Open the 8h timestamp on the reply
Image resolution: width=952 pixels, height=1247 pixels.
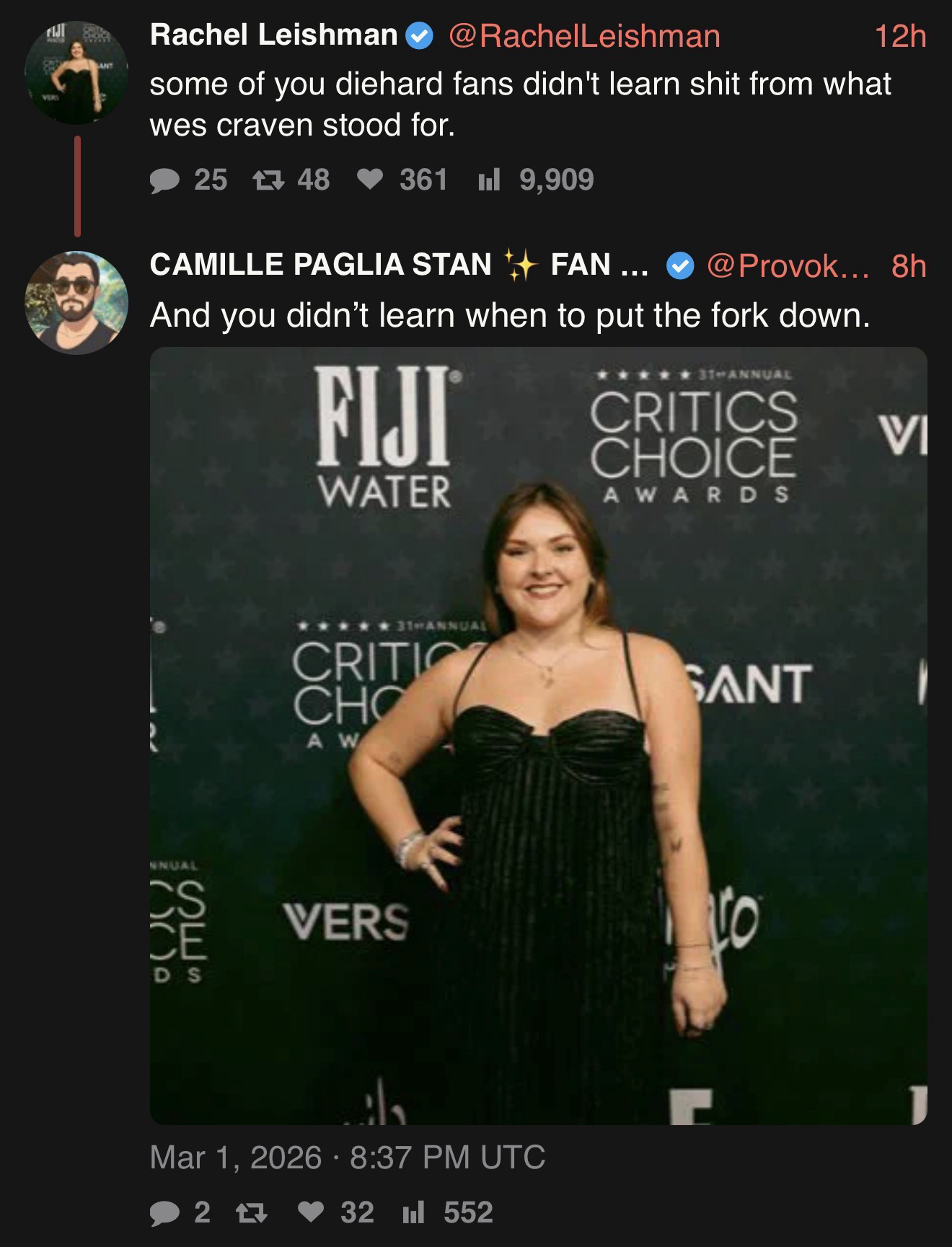908,266
